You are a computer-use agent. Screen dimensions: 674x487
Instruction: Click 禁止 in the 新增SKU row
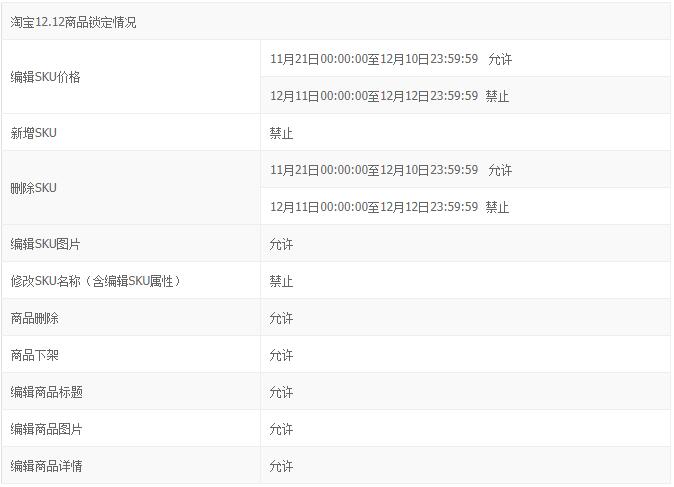click(x=281, y=133)
